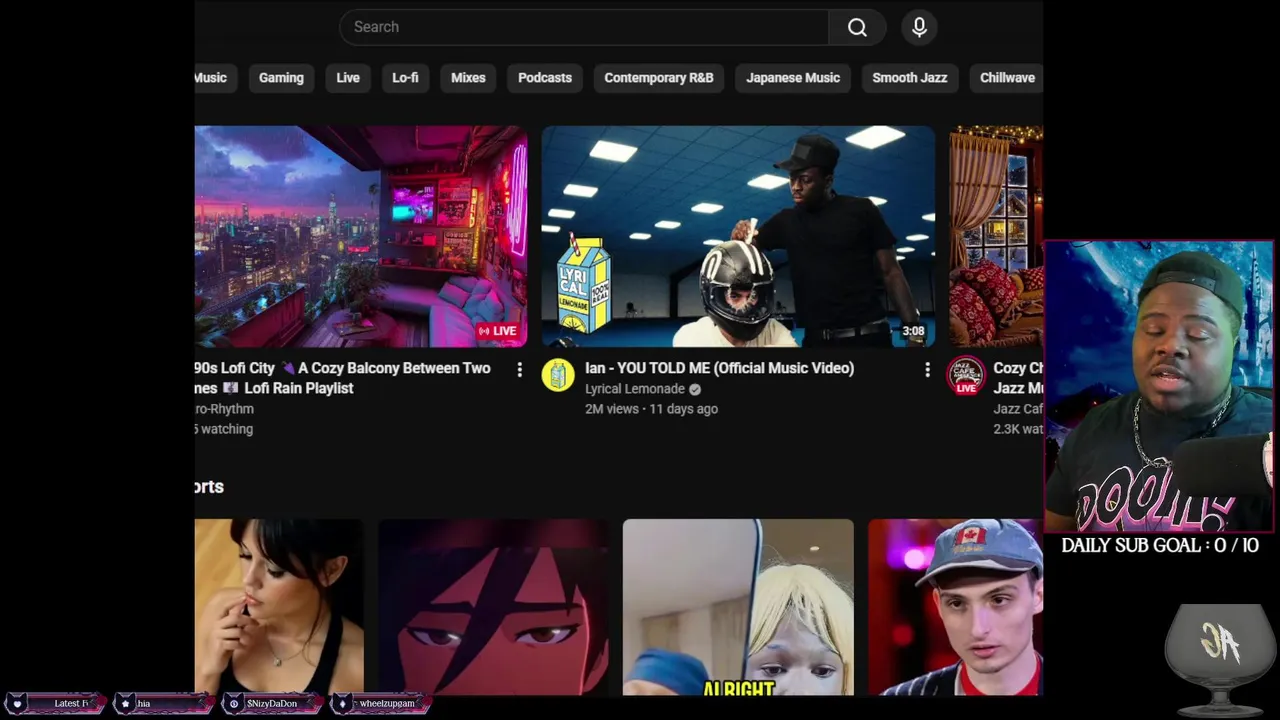Screen dimensions: 1280x720
Task: Click the streamer webcam overlay
Action: tap(1158, 386)
